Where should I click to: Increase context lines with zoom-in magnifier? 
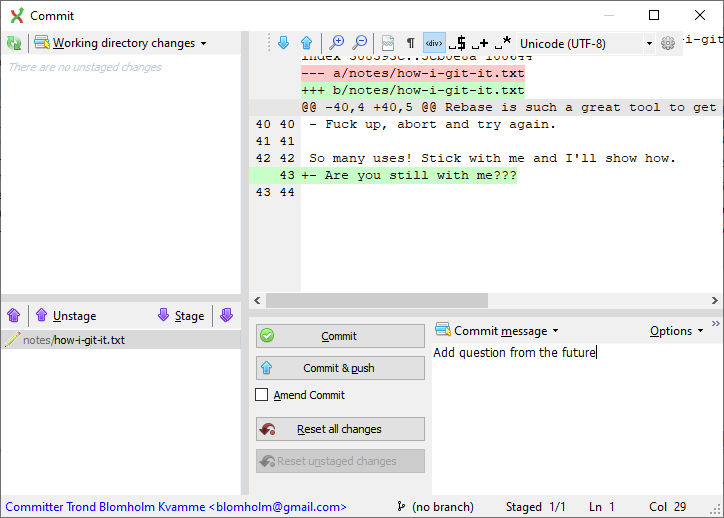(x=337, y=43)
